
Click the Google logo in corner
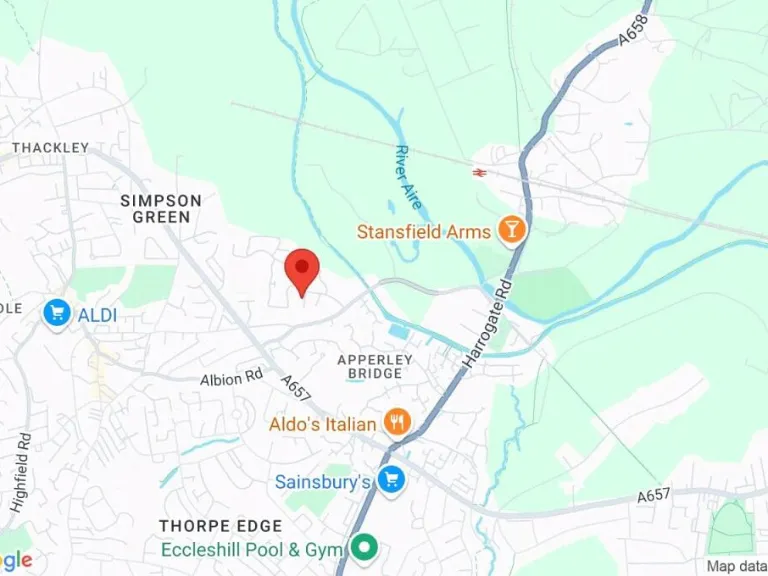pyautogui.click(x=15, y=559)
